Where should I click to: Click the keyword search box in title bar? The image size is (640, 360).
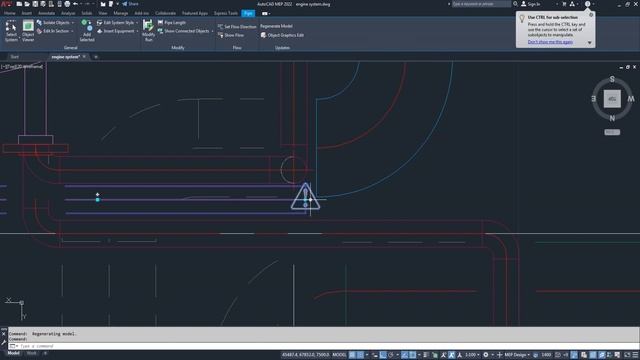481,4
